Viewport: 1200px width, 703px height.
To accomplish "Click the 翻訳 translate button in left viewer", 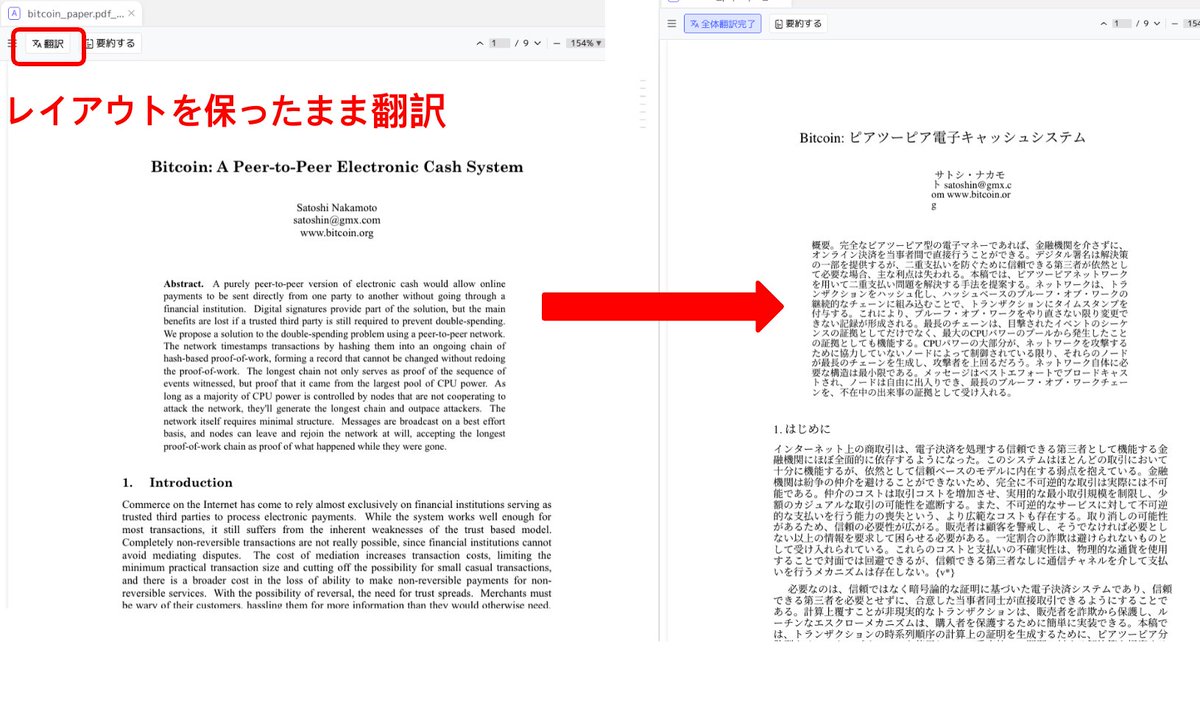I will pyautogui.click(x=48, y=43).
